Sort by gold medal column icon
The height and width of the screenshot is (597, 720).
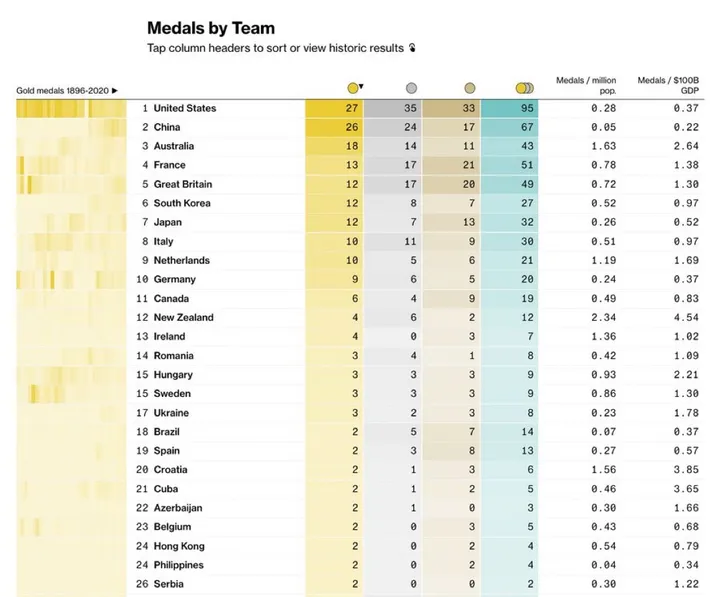click(352, 88)
